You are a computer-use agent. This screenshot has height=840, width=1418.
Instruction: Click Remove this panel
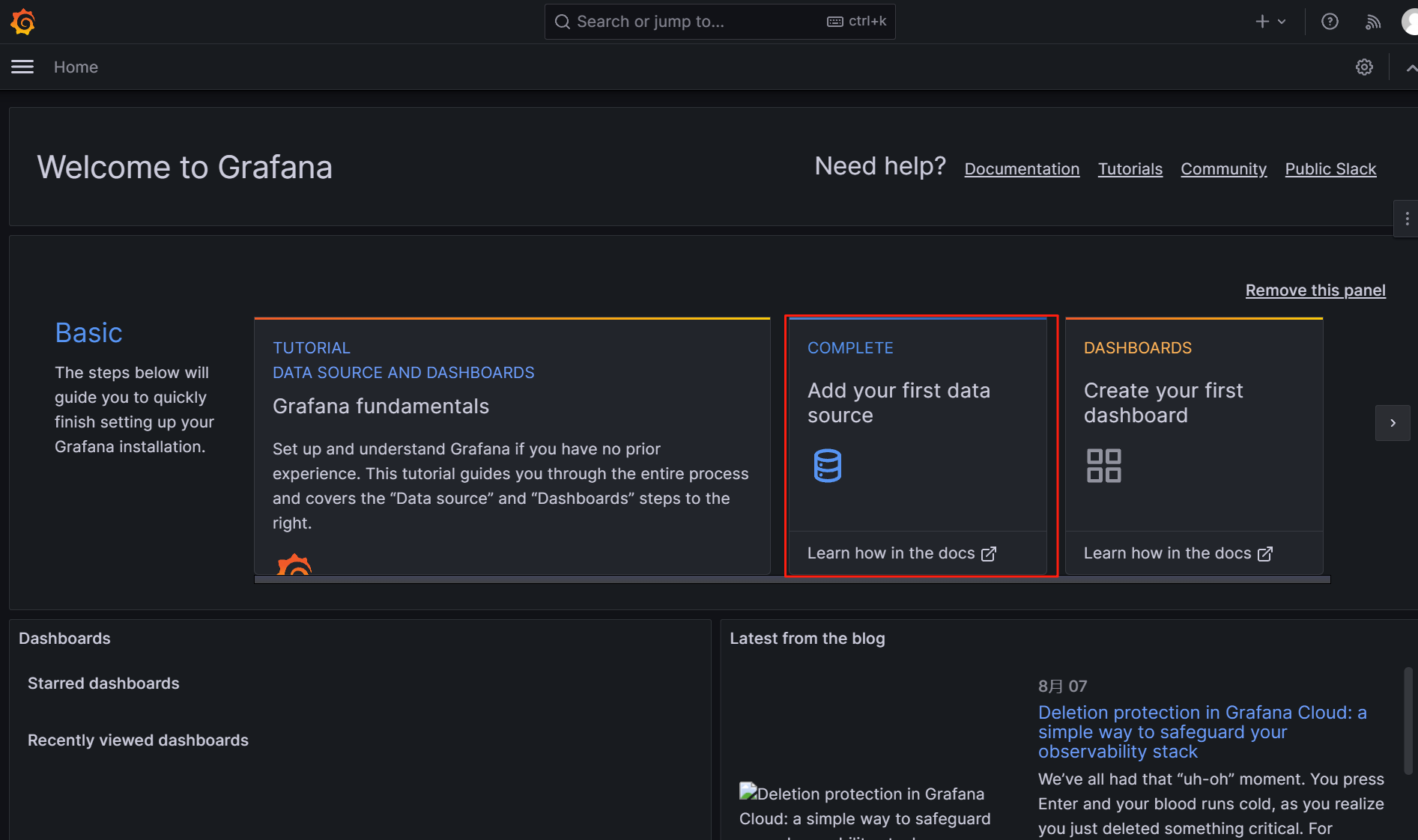pyautogui.click(x=1315, y=290)
